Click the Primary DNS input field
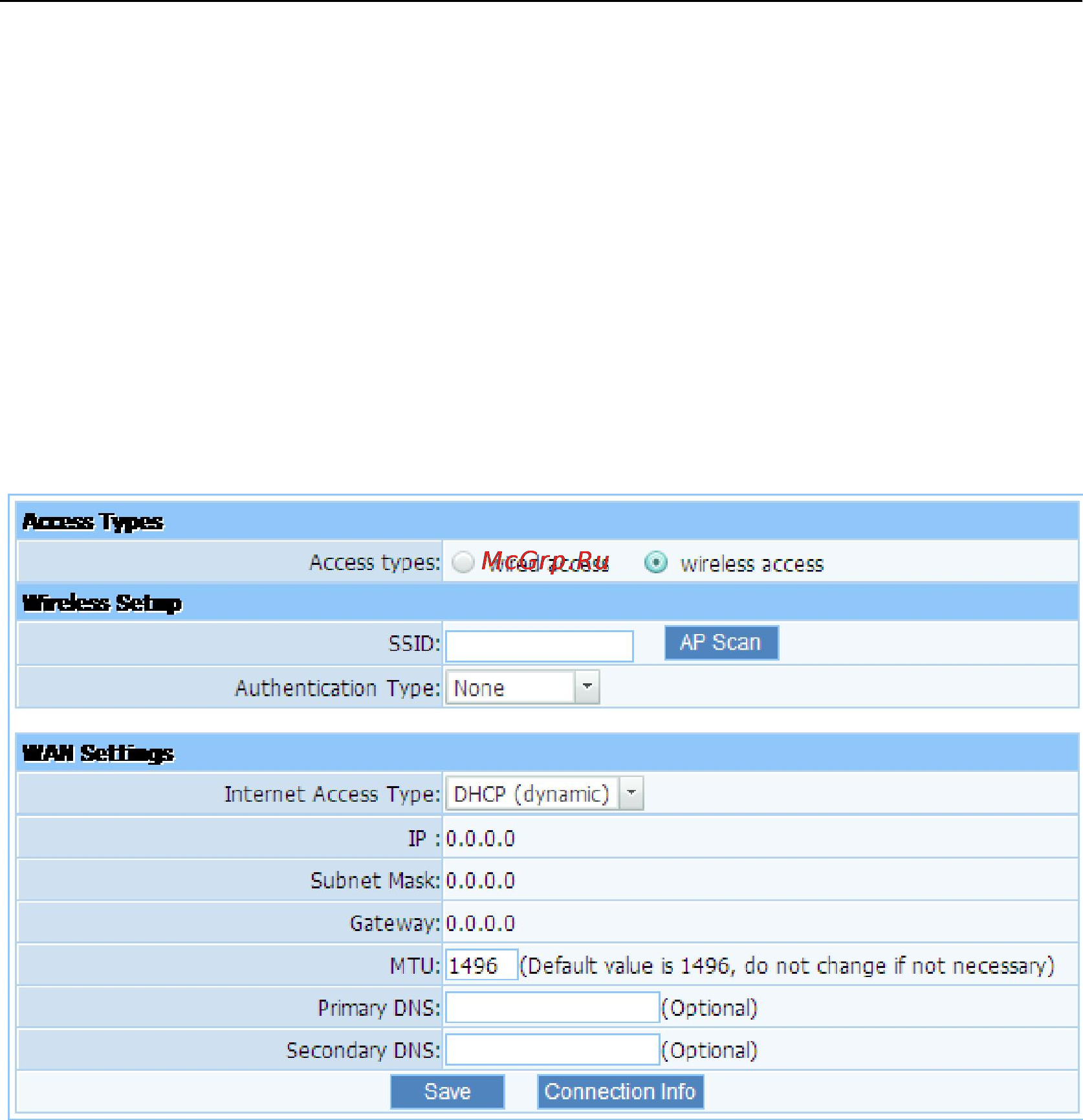Image resolution: width=1083 pixels, height=1120 pixels. (x=552, y=1007)
